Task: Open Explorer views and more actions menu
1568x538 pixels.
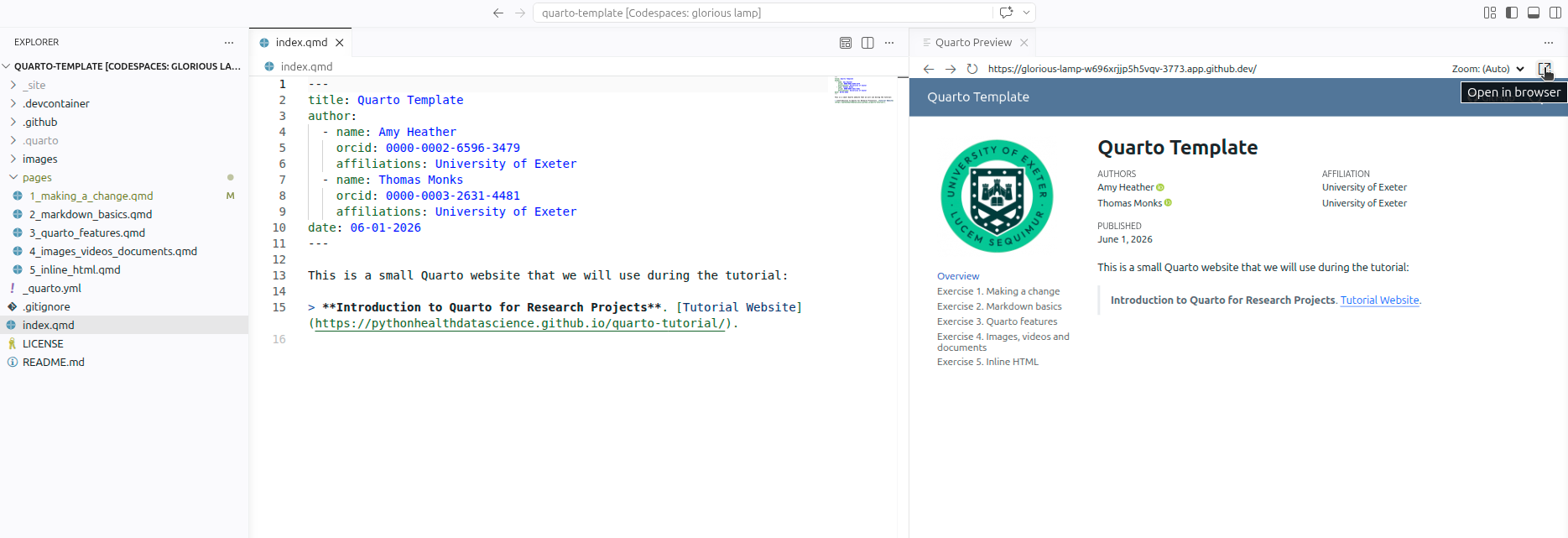Action: [229, 42]
